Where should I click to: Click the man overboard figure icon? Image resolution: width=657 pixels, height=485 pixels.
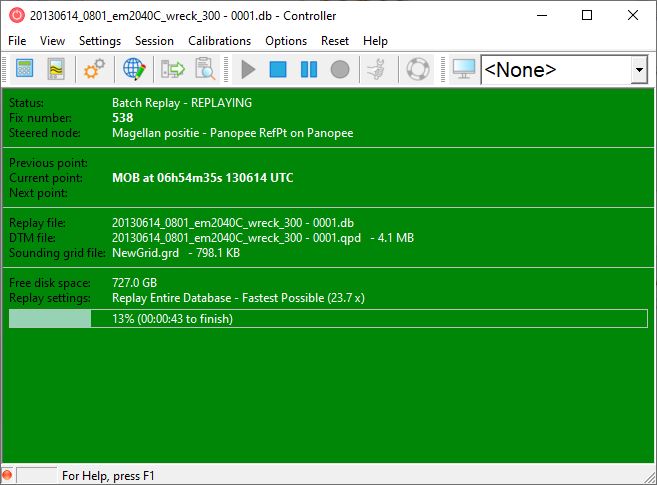(378, 70)
